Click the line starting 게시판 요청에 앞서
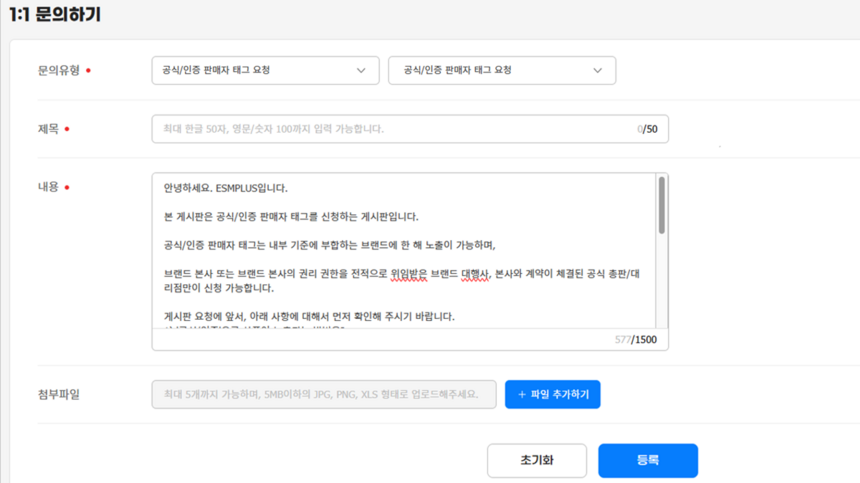Viewport: 860px width, 483px height. tap(309, 316)
